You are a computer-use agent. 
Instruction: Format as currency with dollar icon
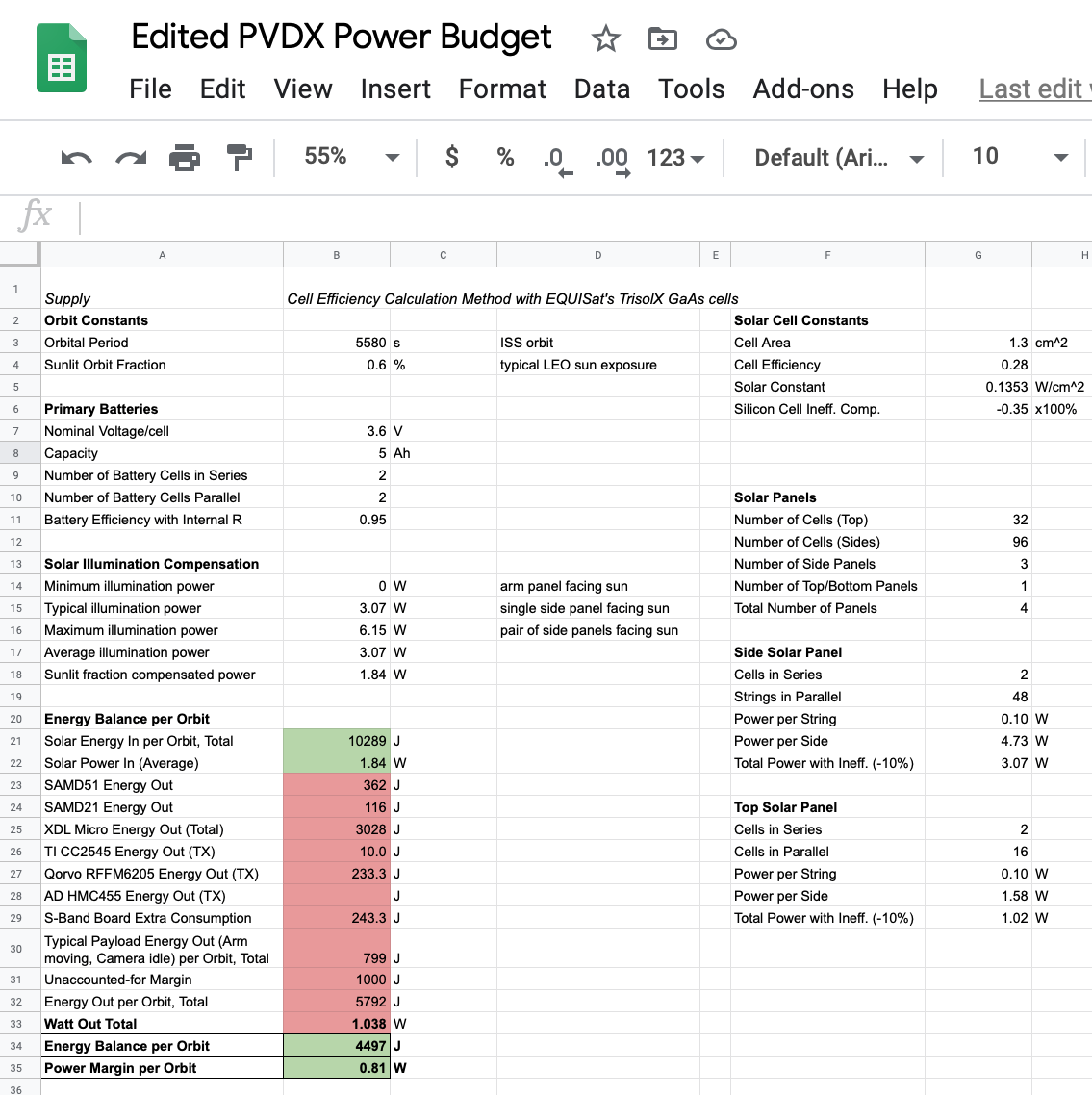(451, 158)
